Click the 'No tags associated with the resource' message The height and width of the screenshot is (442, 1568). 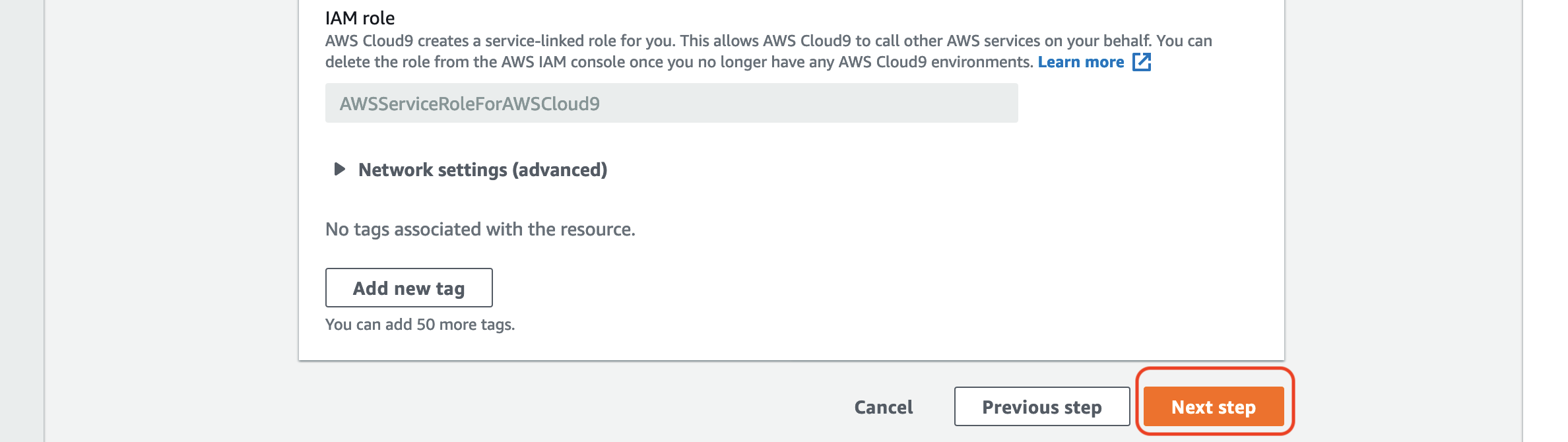[480, 229]
